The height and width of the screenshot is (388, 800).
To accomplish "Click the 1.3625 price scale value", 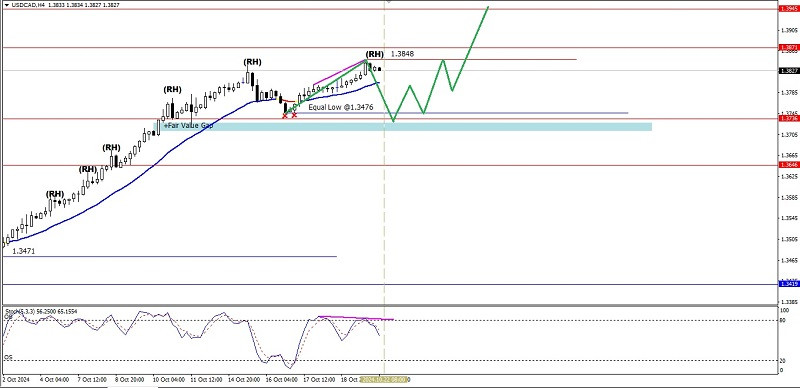I will [788, 177].
